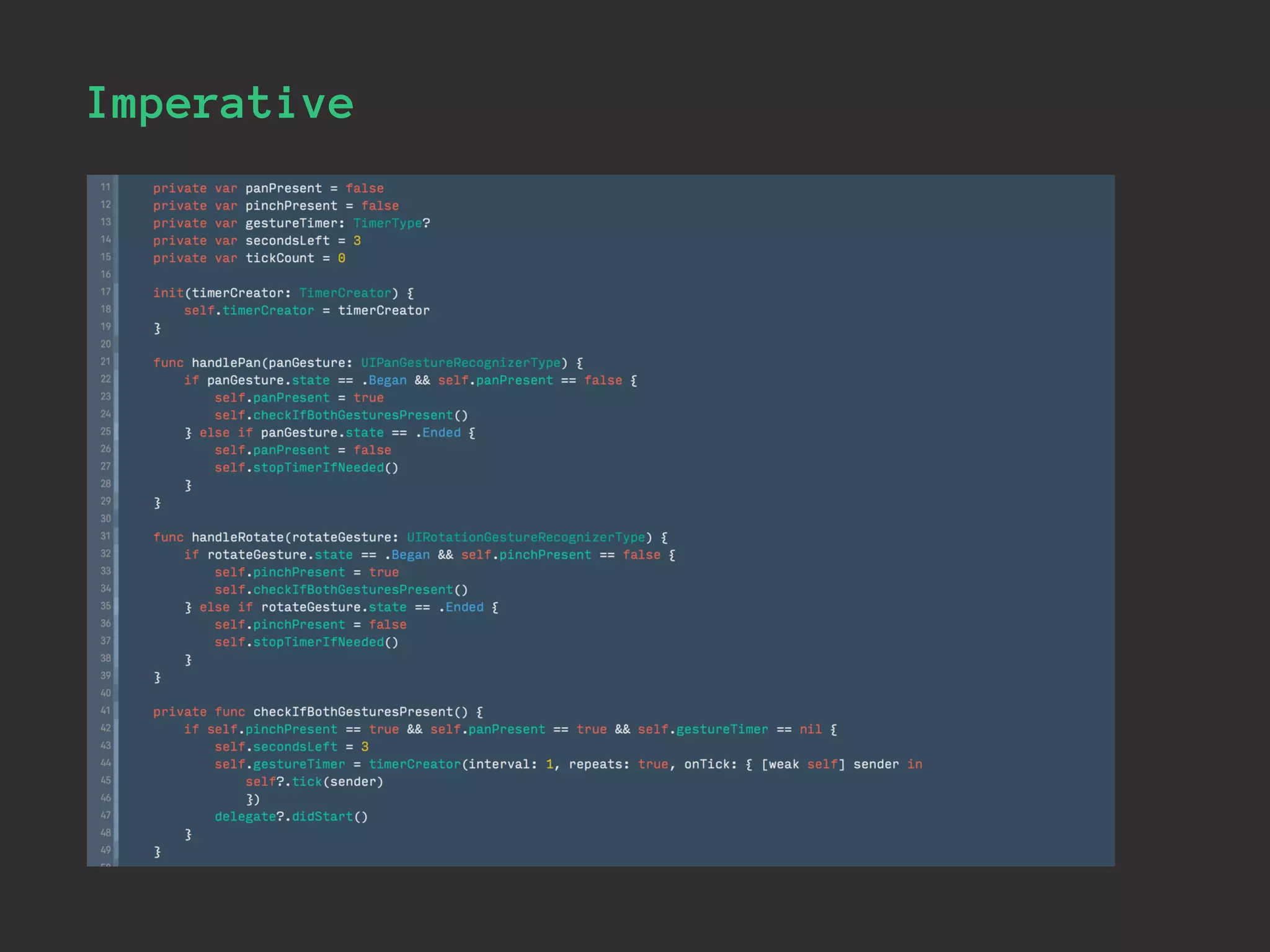
Task: Click 'self?.tick(sender)' line
Action: [314, 782]
